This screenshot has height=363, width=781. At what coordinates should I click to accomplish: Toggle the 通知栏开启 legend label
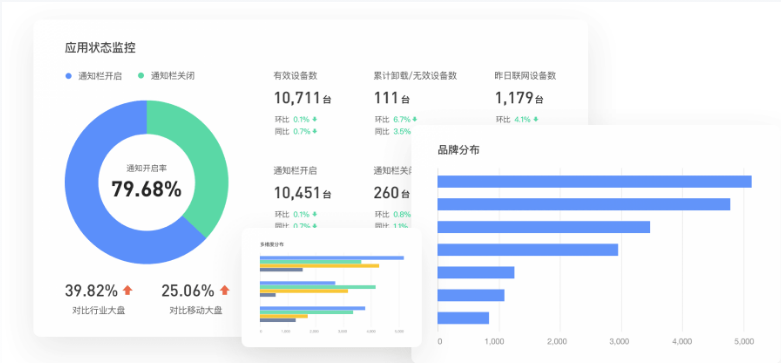[x=100, y=76]
